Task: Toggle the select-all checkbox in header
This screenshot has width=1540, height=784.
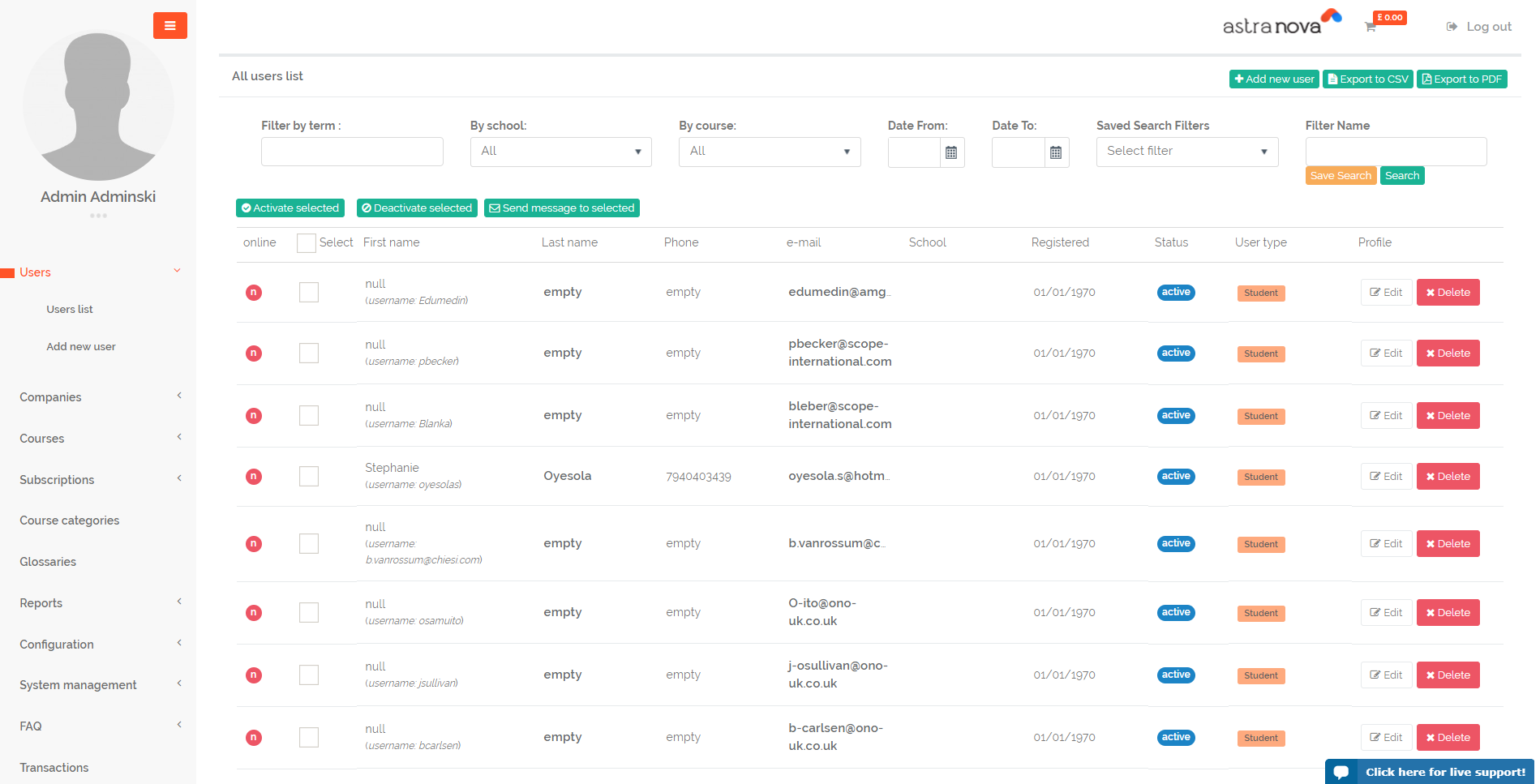Action: (x=307, y=243)
